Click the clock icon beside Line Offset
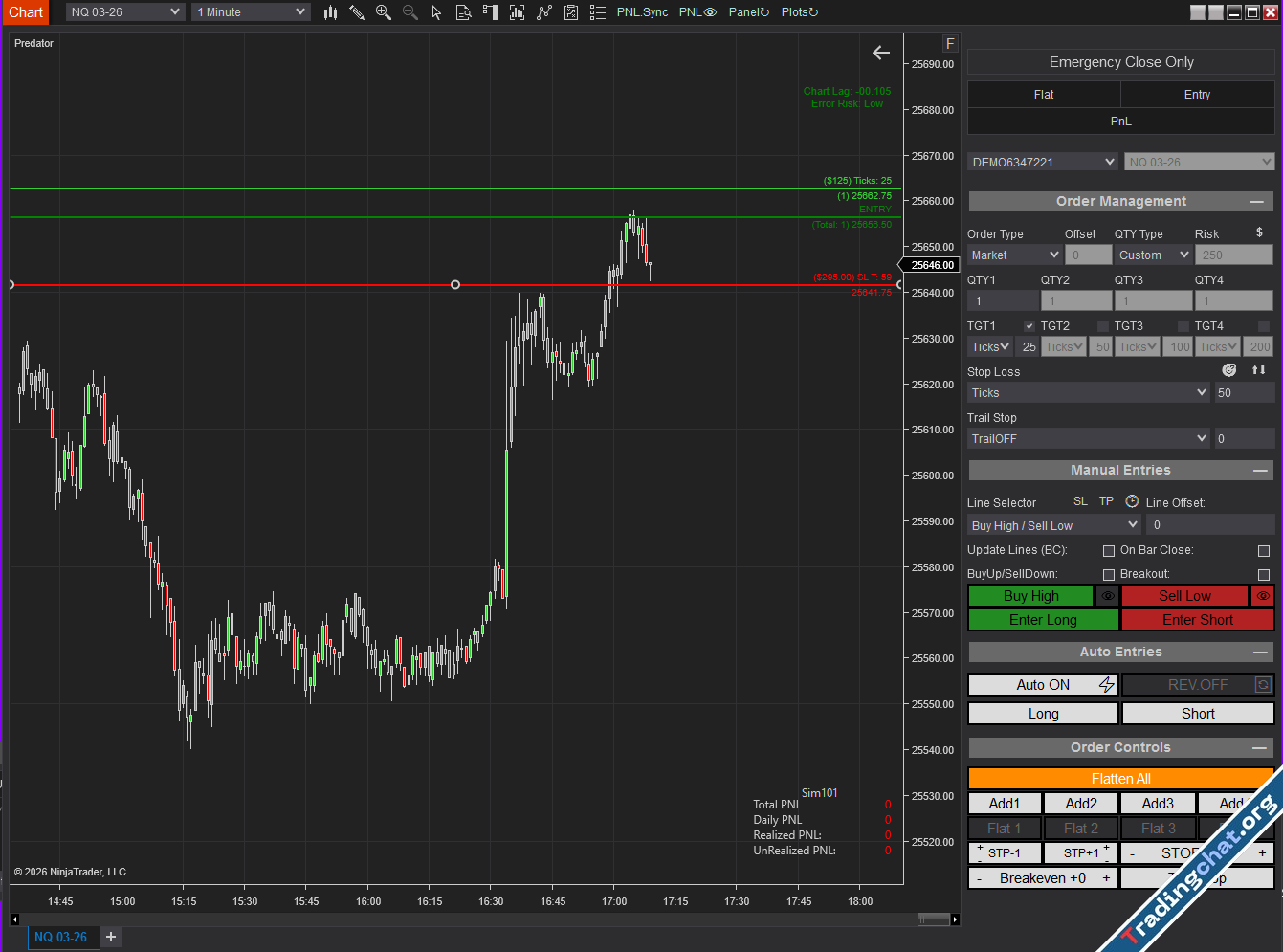 point(1132,501)
